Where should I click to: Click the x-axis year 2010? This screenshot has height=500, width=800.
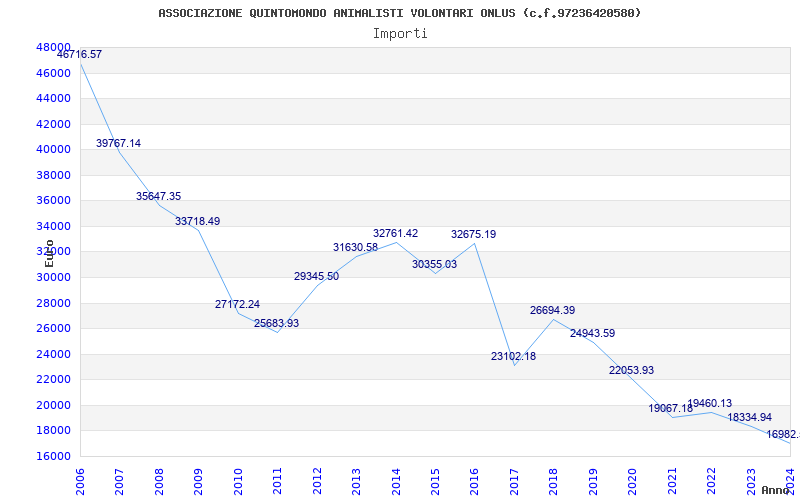click(238, 482)
